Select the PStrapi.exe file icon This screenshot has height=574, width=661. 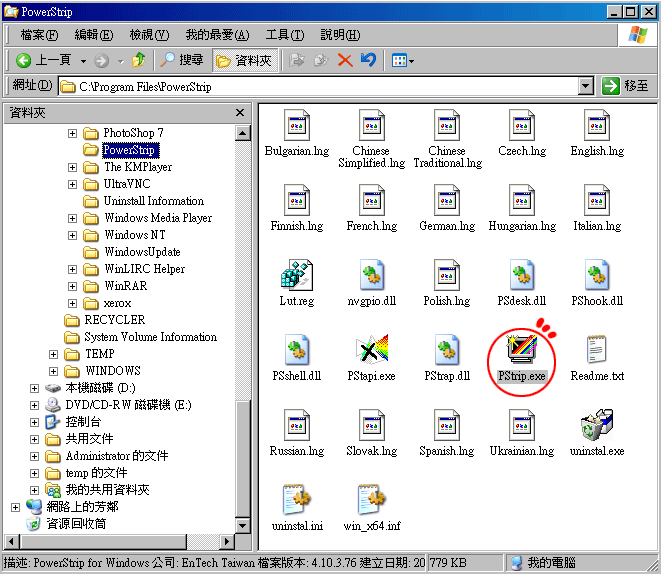tap(371, 352)
